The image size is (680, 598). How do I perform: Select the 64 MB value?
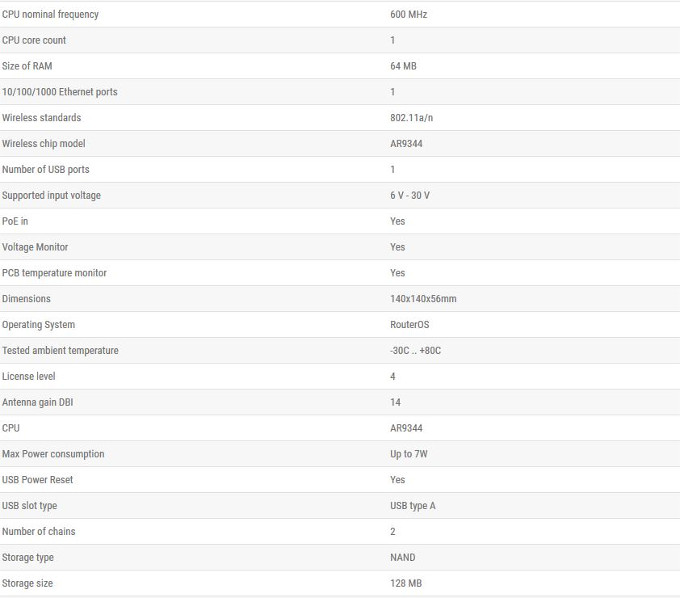403,66
